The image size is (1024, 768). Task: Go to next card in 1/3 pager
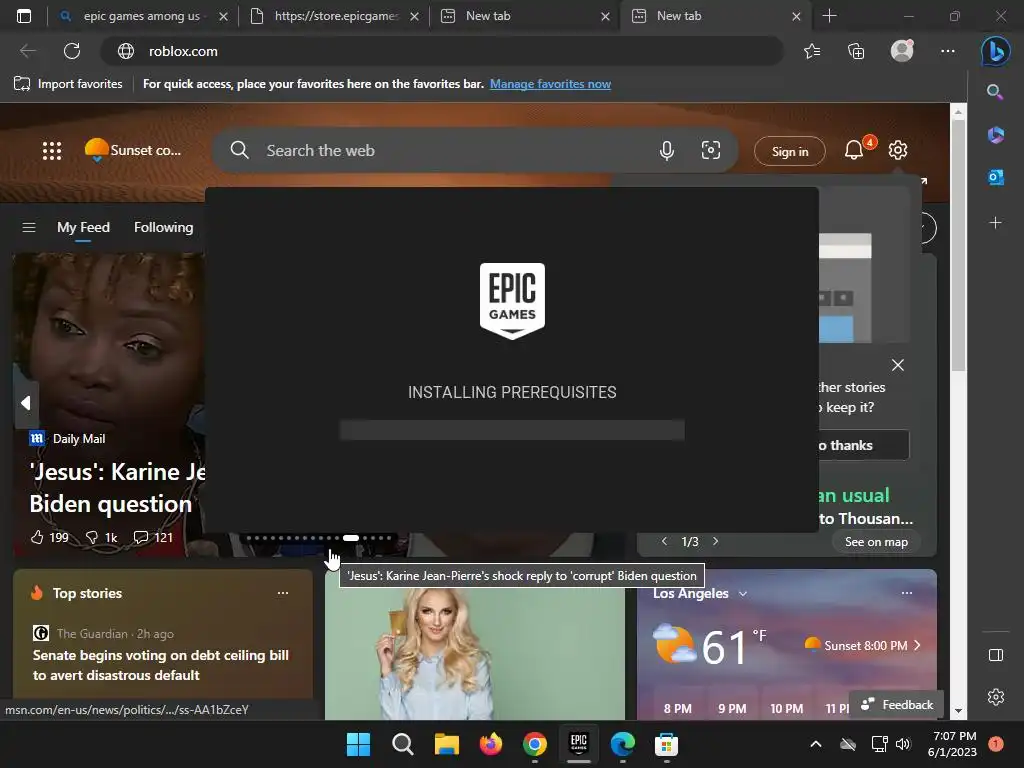click(x=715, y=541)
